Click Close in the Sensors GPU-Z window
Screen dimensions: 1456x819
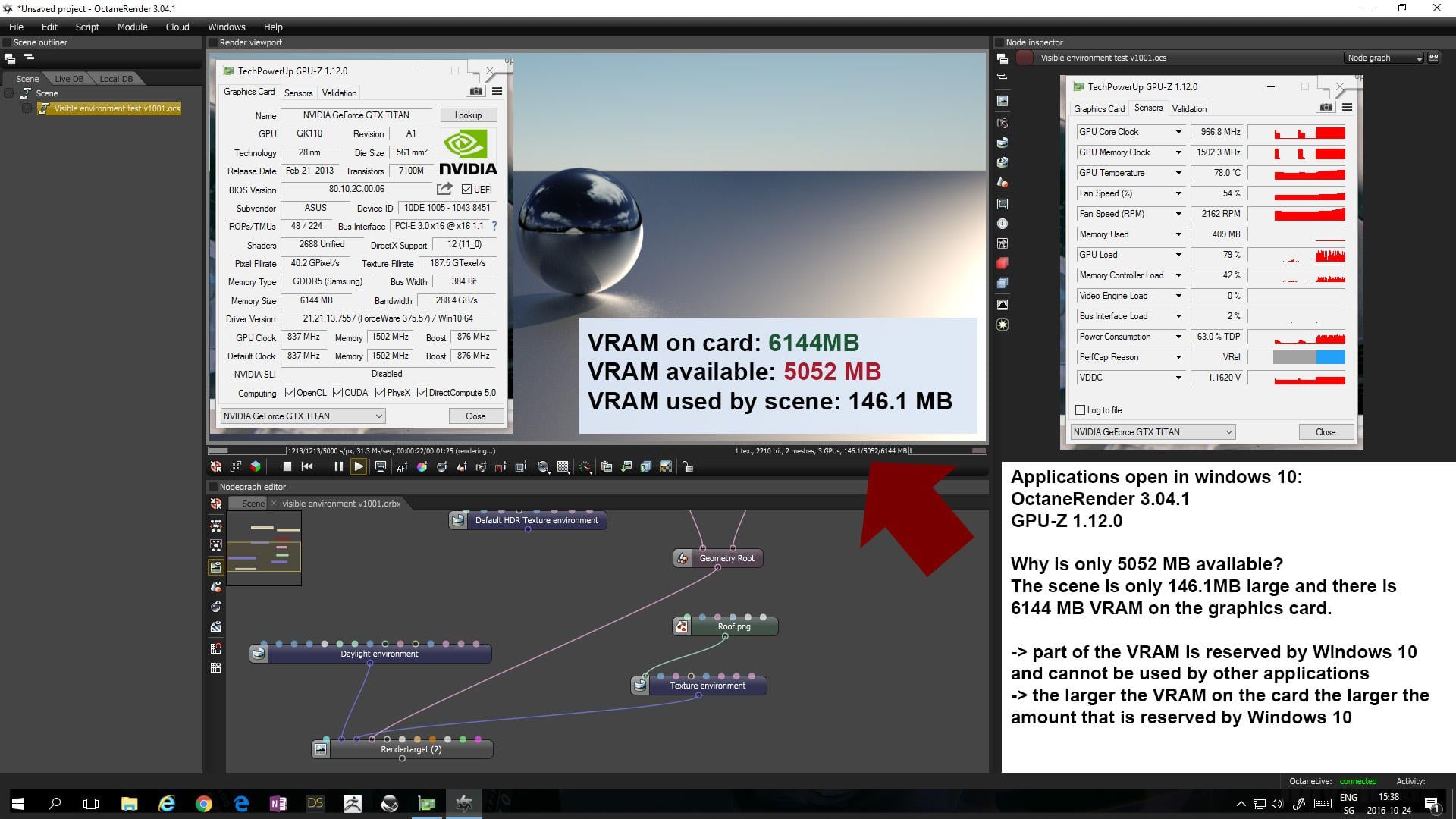pyautogui.click(x=1326, y=432)
